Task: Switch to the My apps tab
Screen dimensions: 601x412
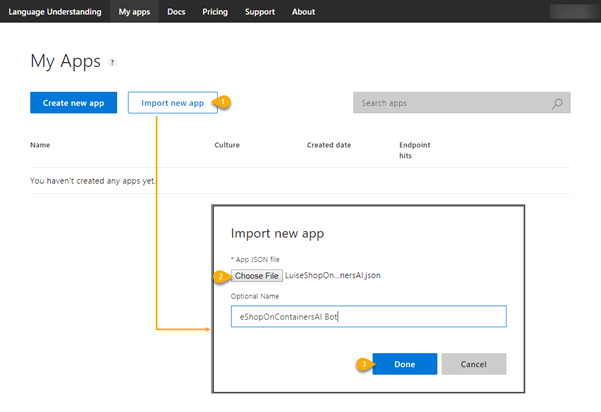Action: 134,12
